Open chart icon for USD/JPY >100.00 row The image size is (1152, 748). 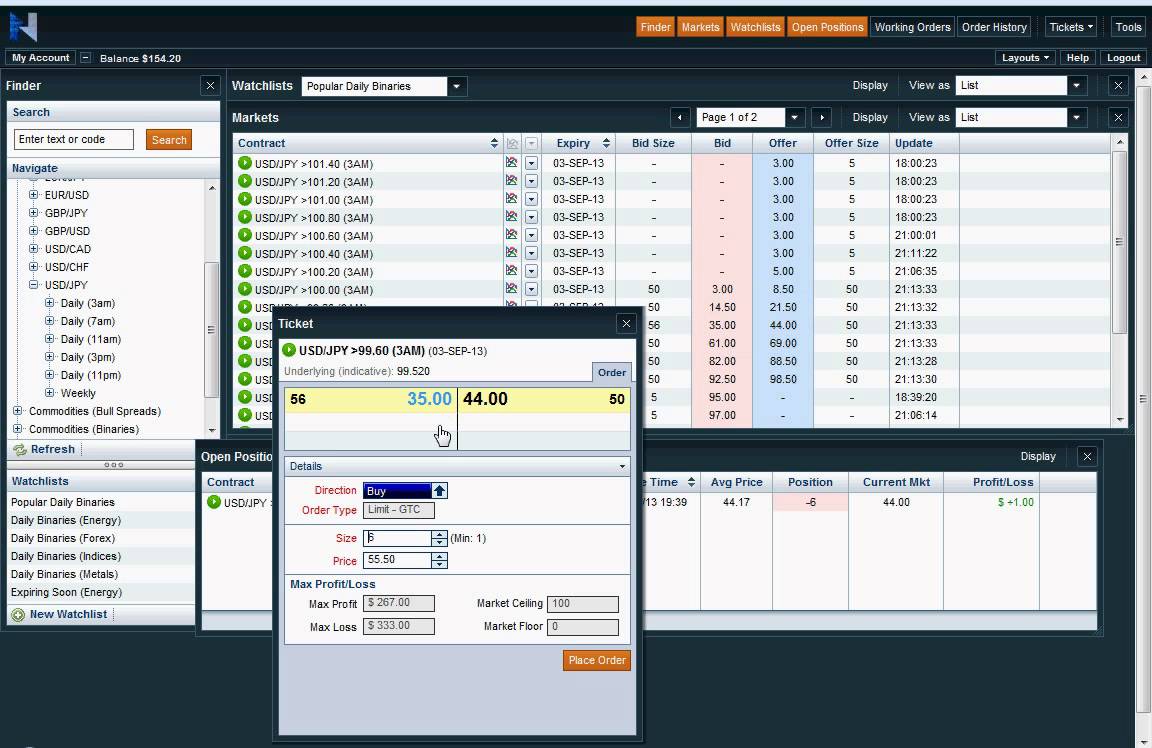pos(511,289)
